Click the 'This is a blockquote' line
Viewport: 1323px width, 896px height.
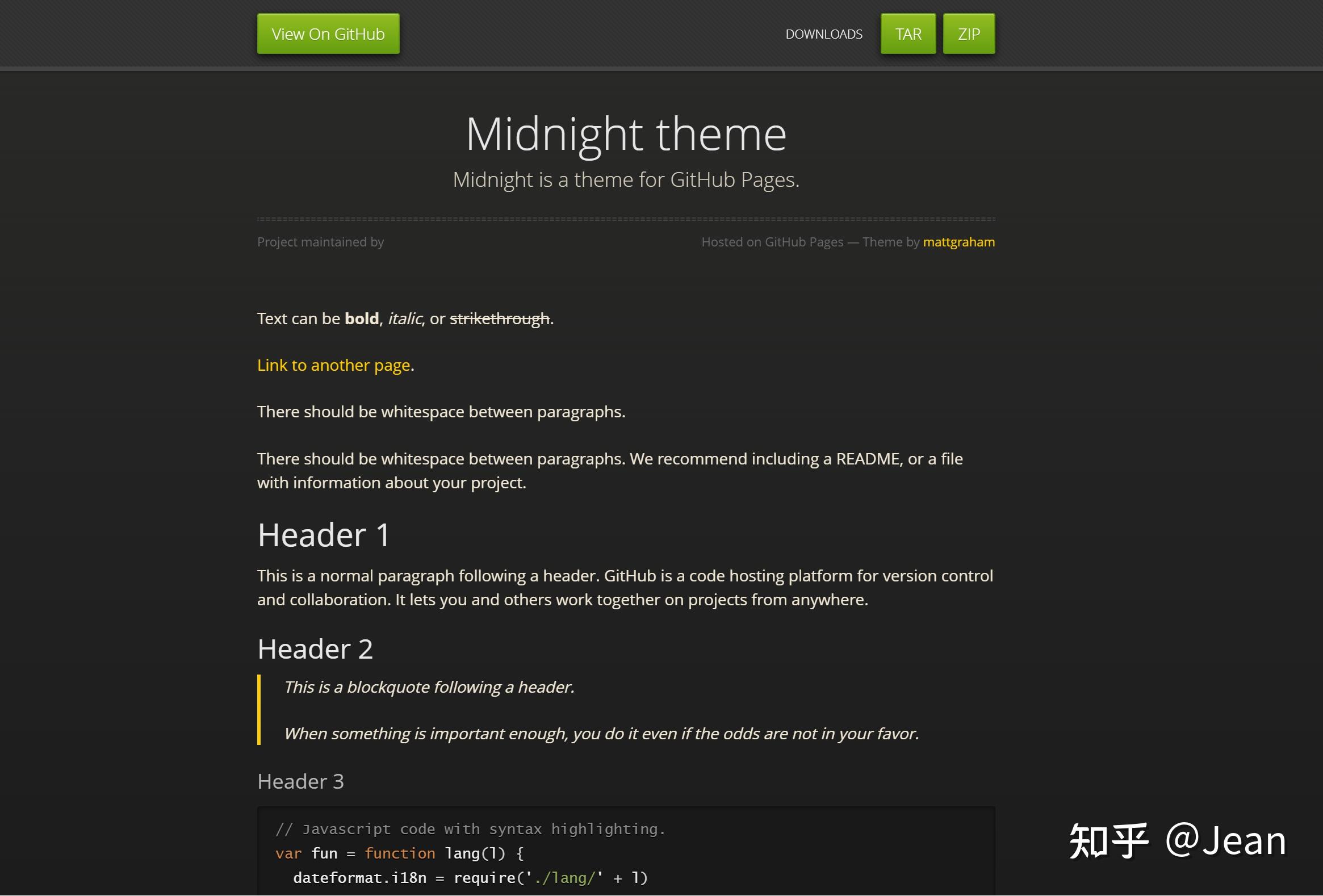[x=429, y=687]
